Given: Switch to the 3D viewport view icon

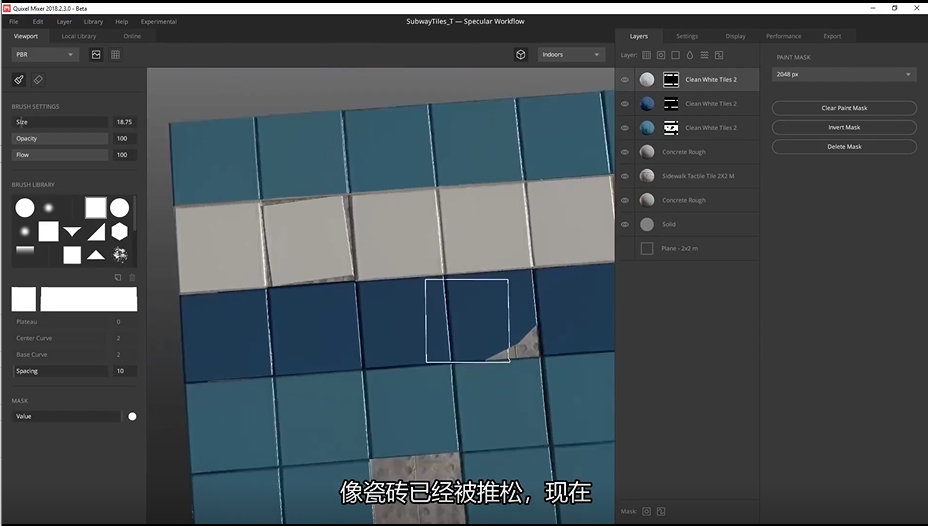Looking at the screenshot, I should pos(96,54).
